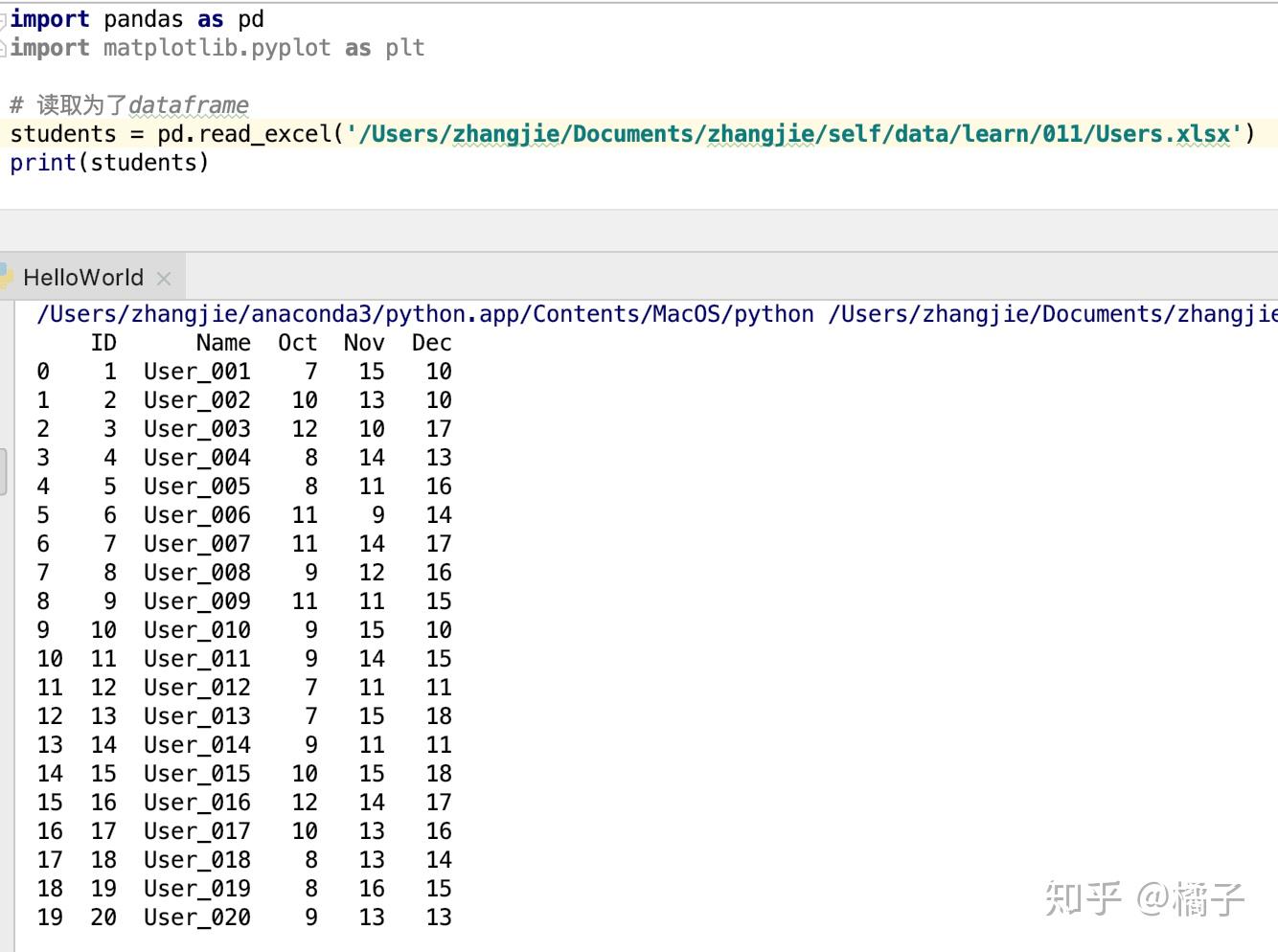Click the Users.xlsx file path string
1278x952 pixels.
pyautogui.click(x=794, y=134)
